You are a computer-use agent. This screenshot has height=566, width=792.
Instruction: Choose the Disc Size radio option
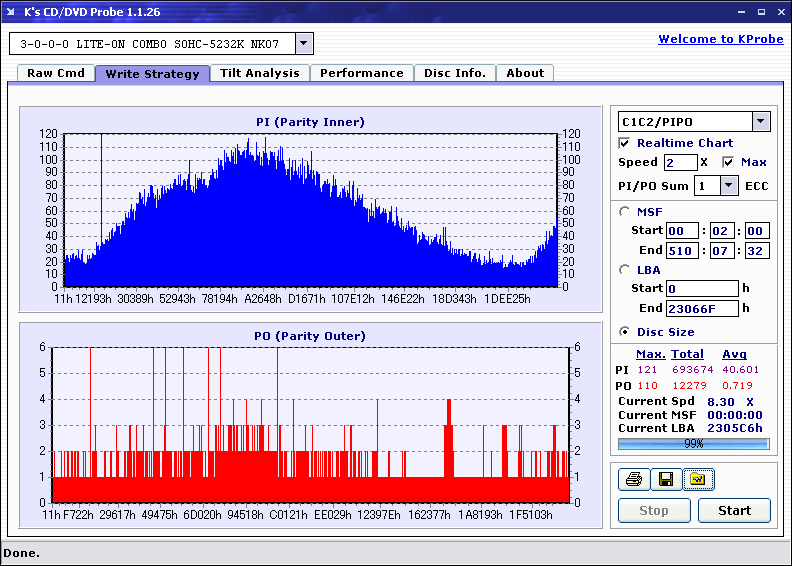[625, 332]
